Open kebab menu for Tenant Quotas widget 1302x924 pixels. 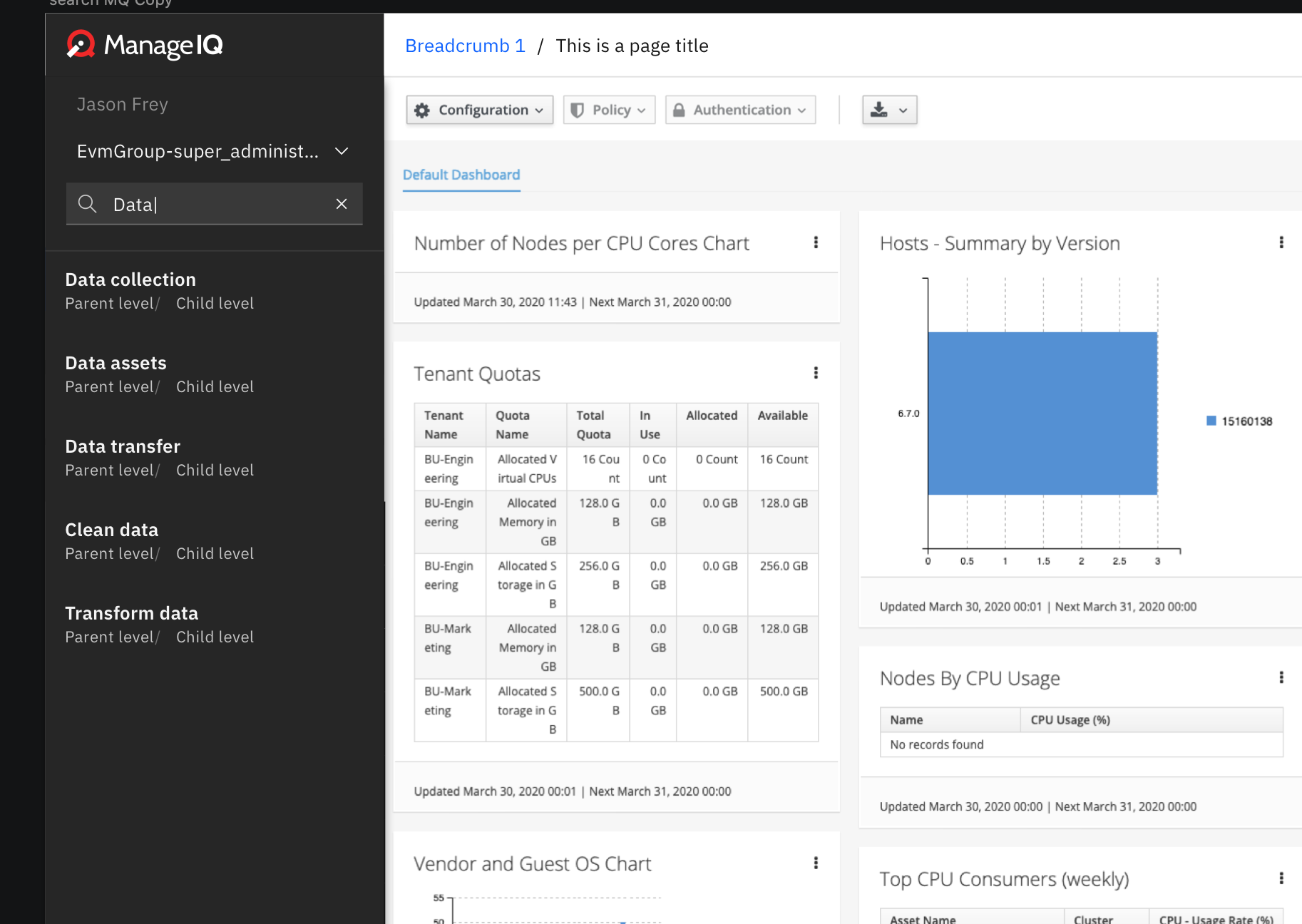816,373
